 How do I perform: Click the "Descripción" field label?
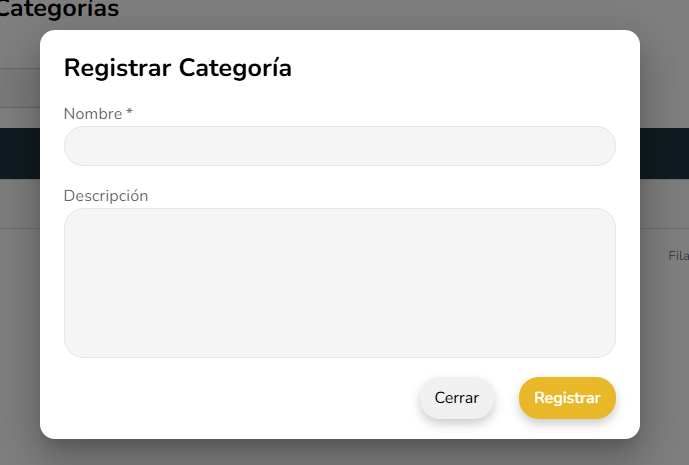click(x=106, y=196)
